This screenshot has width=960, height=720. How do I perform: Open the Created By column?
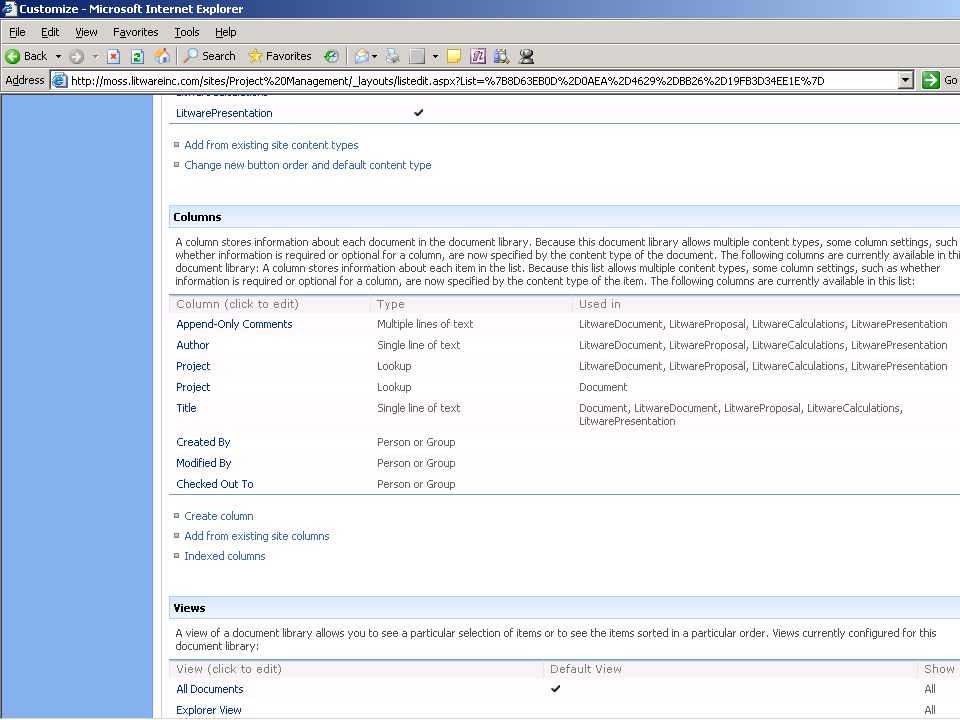[x=203, y=442]
